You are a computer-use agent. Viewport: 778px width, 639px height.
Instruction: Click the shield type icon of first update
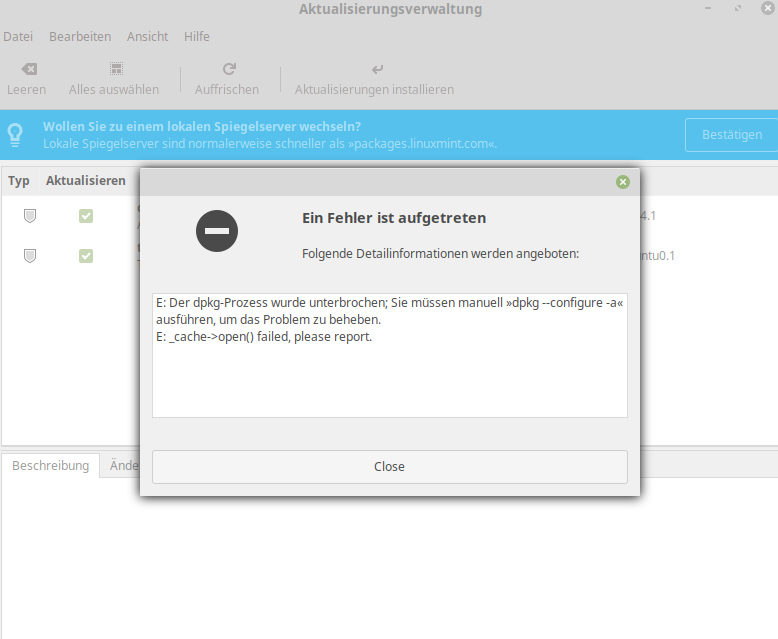pos(30,216)
